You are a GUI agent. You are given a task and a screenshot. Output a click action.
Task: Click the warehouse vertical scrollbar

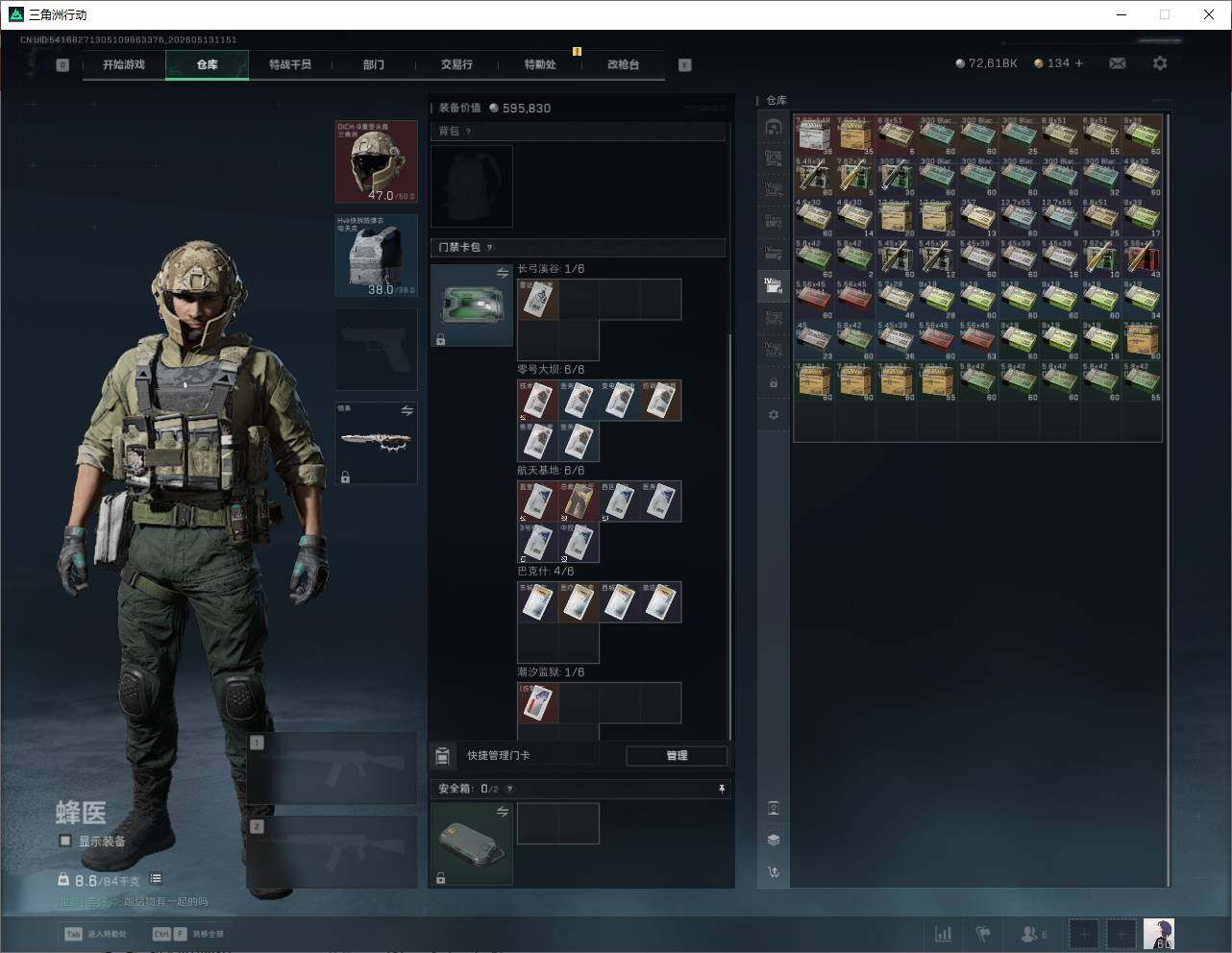(1168, 500)
